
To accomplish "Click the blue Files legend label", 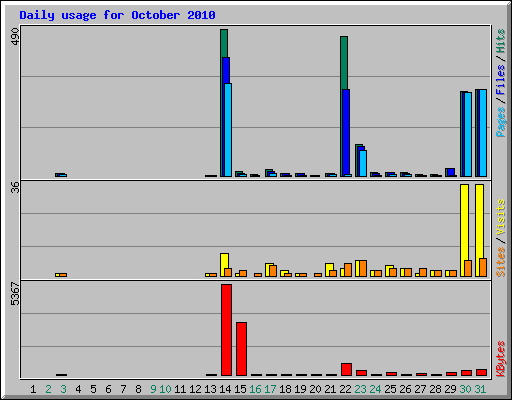I will 500,80.
